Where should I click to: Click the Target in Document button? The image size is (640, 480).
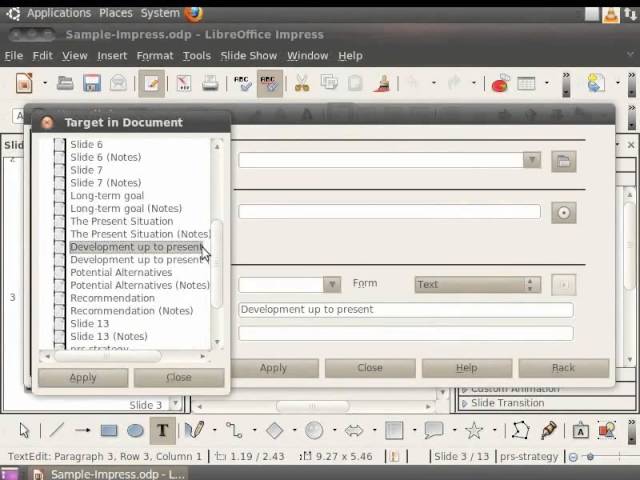pyautogui.click(x=564, y=213)
